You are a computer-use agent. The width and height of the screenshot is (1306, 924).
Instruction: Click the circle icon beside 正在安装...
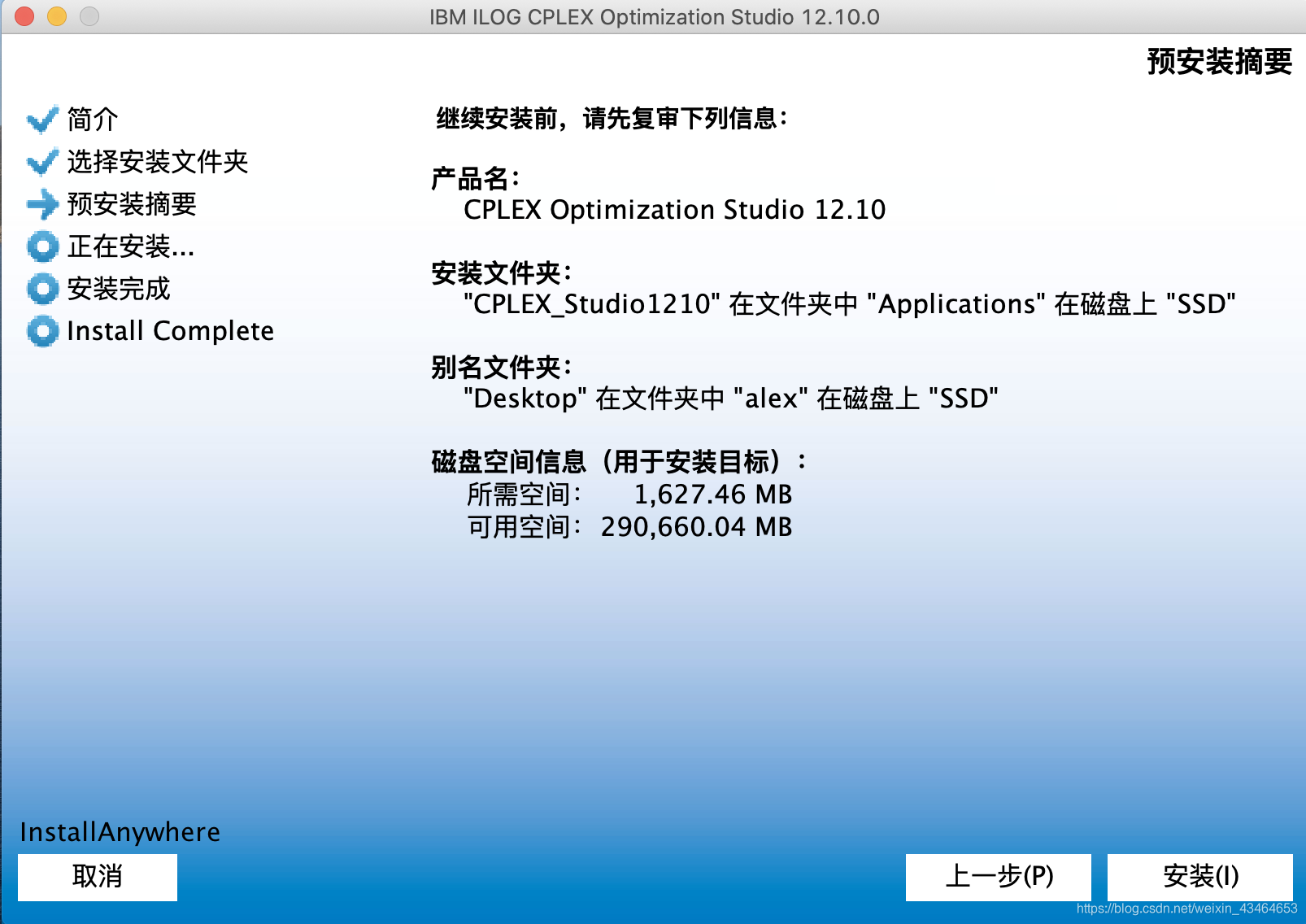[42, 246]
